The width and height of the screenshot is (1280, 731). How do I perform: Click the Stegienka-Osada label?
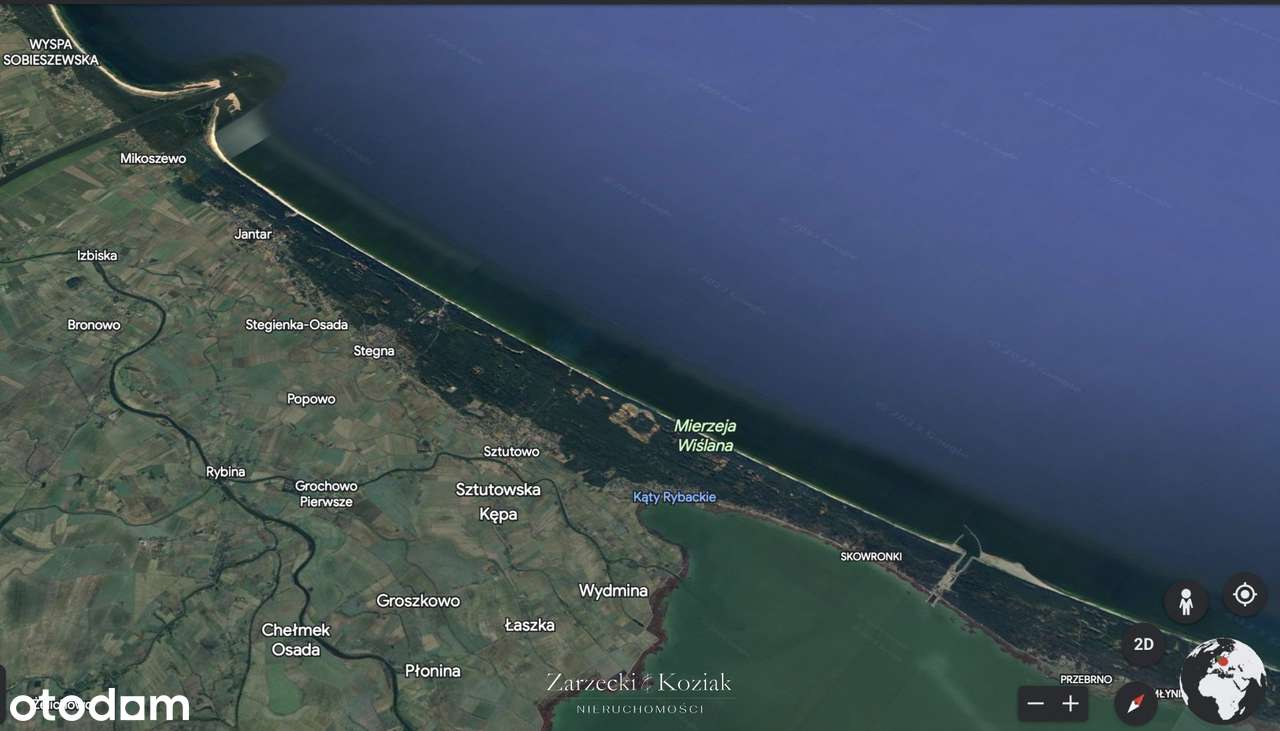297,325
